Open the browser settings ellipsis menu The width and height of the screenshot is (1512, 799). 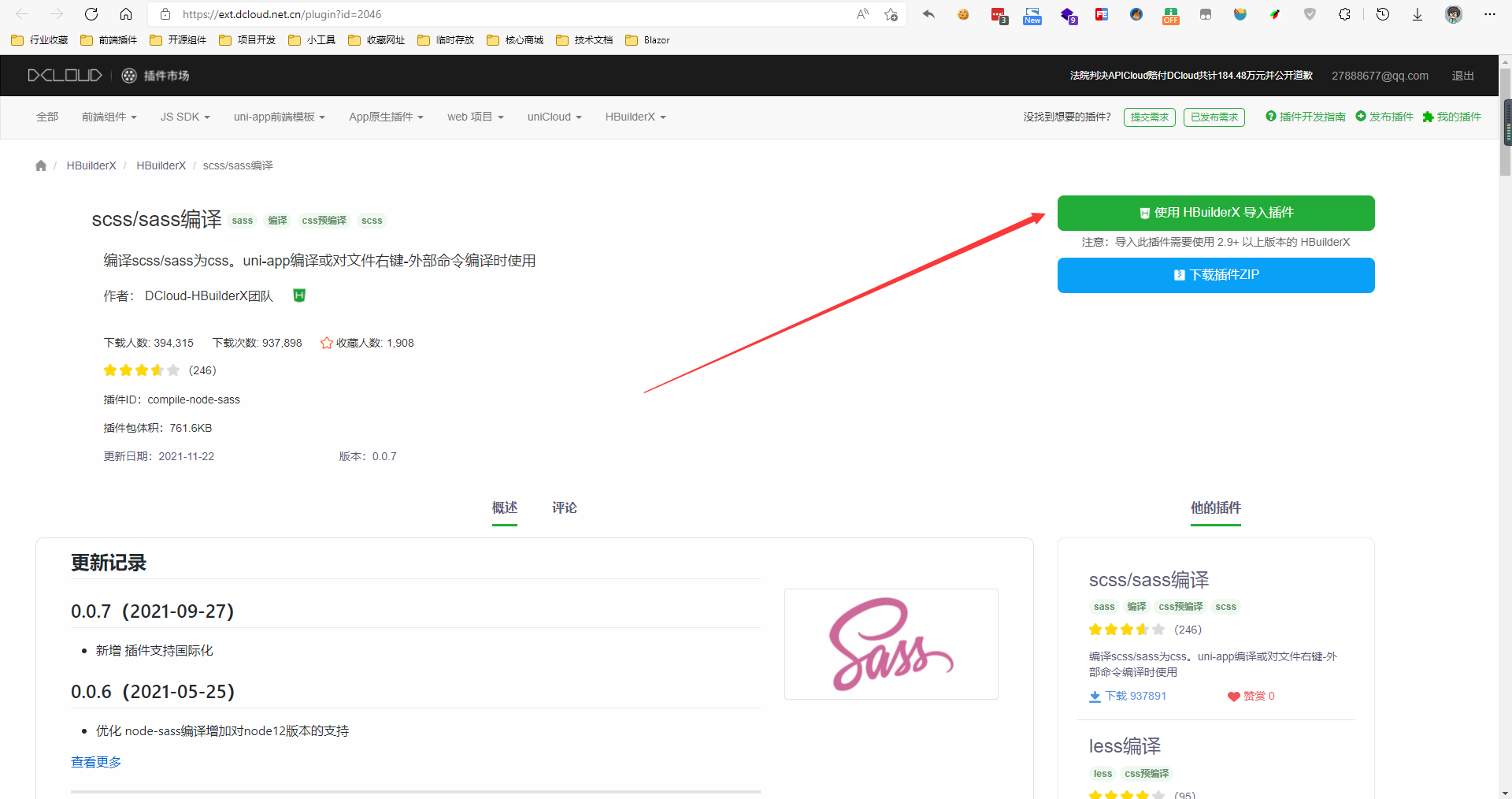pyautogui.click(x=1490, y=14)
